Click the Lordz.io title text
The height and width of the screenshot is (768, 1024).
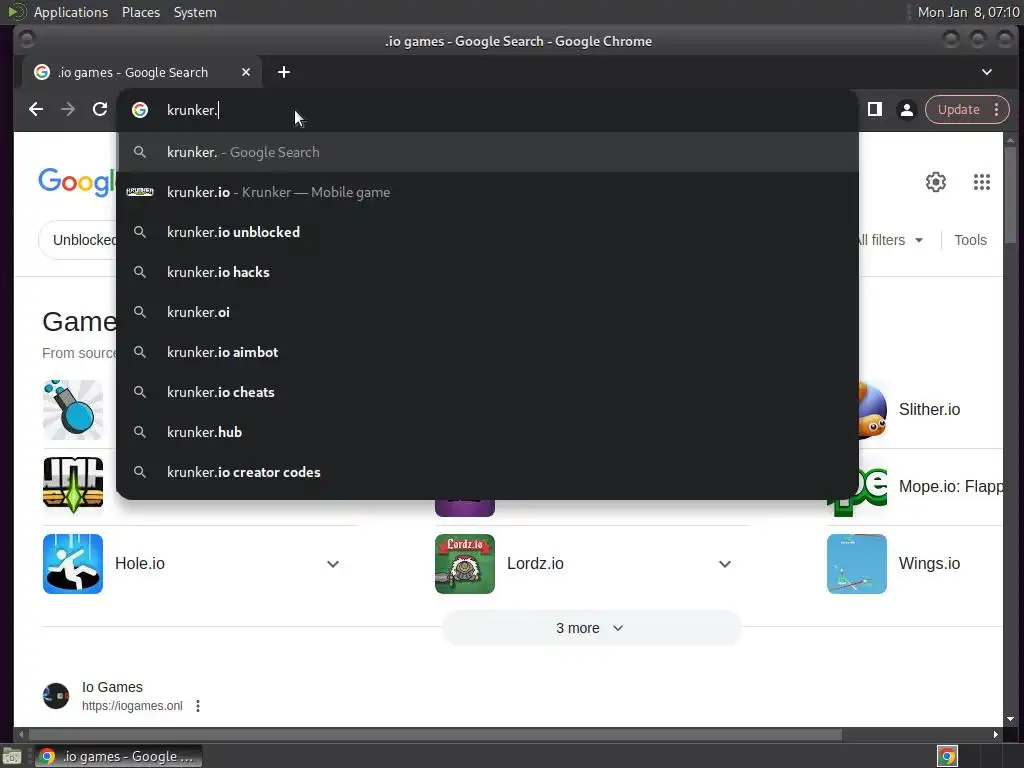(535, 564)
